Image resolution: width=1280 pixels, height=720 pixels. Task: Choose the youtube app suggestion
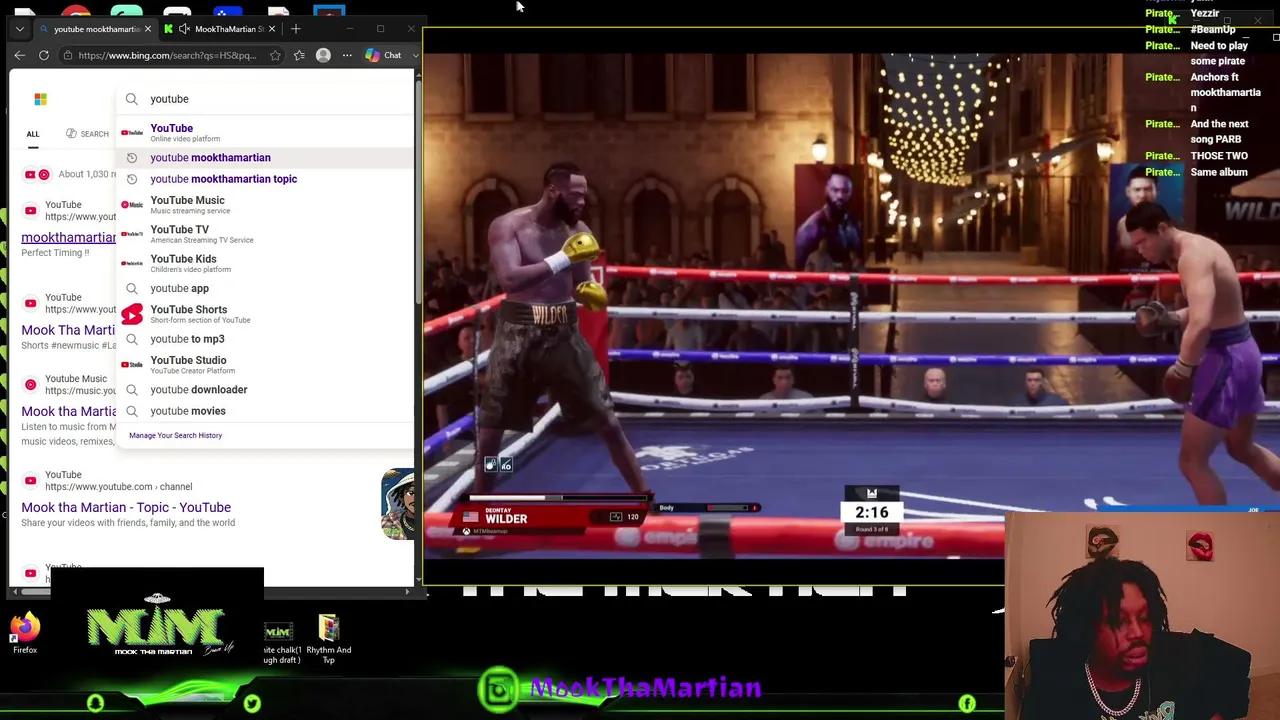[265, 288]
